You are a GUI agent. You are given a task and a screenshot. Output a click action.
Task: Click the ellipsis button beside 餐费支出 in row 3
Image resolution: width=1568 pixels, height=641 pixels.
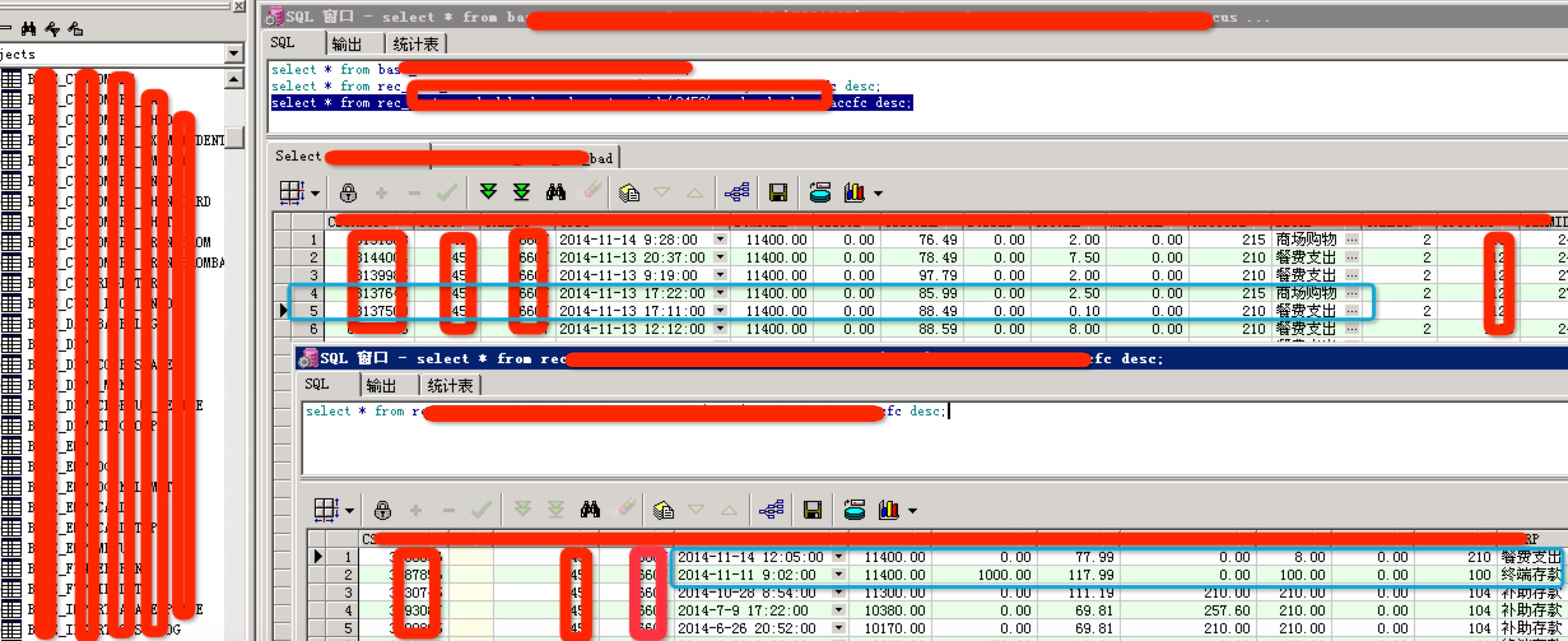point(1352,275)
